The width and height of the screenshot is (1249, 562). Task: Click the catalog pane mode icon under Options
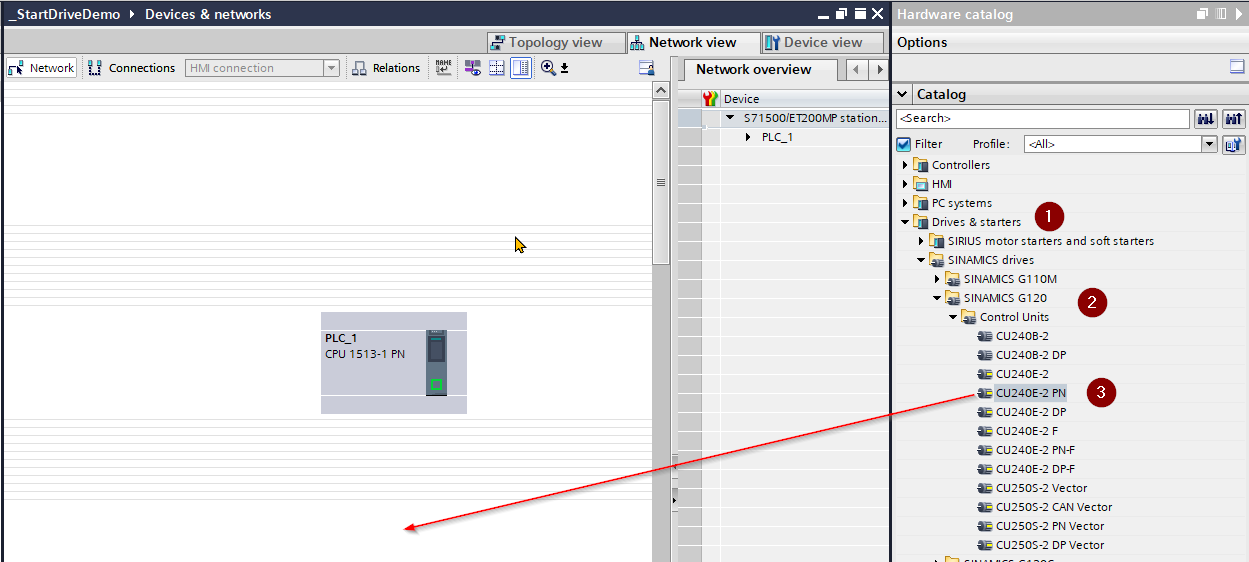pos(1237,67)
